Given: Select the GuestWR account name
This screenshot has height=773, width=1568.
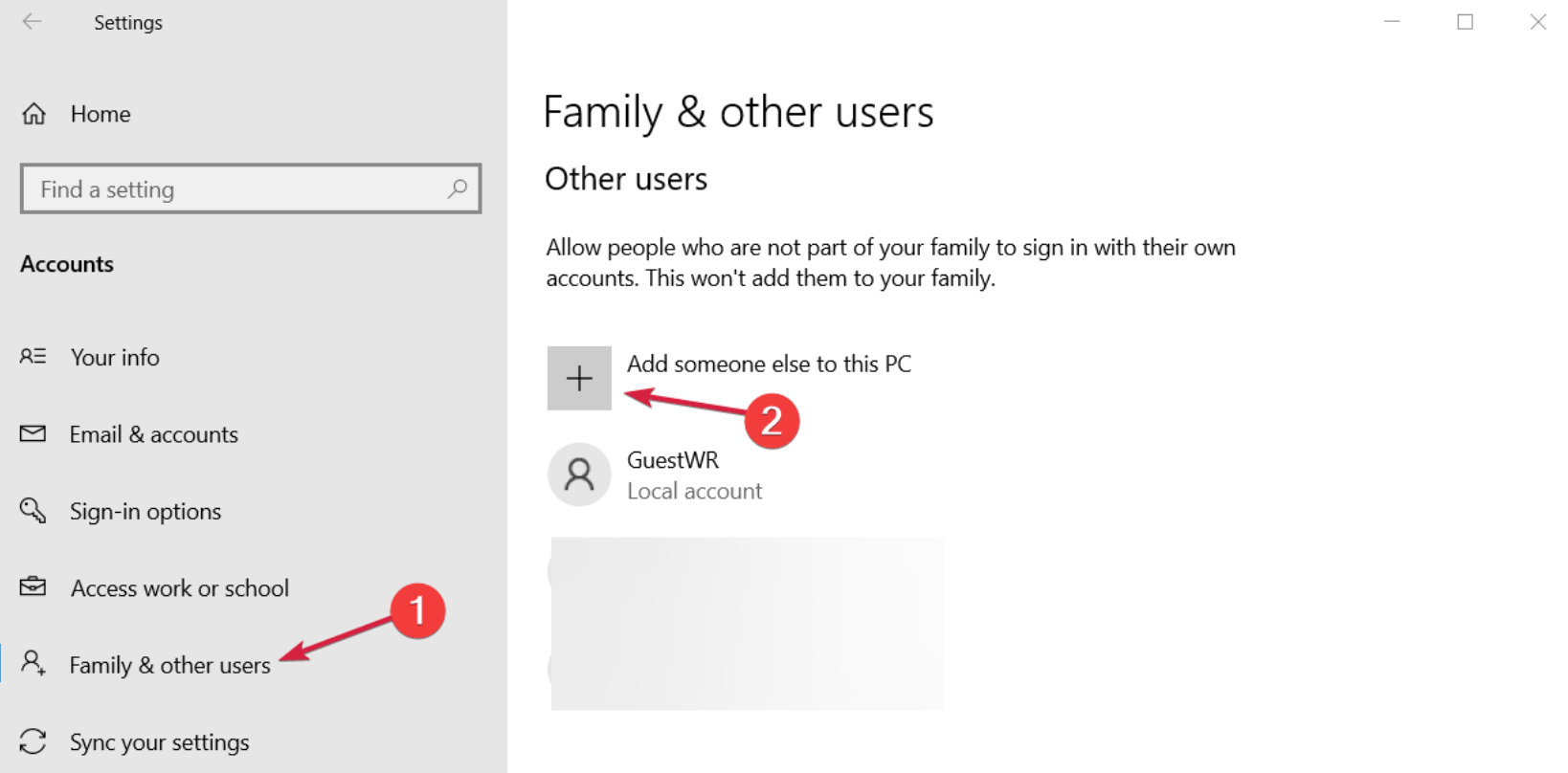Looking at the screenshot, I should click(x=673, y=460).
